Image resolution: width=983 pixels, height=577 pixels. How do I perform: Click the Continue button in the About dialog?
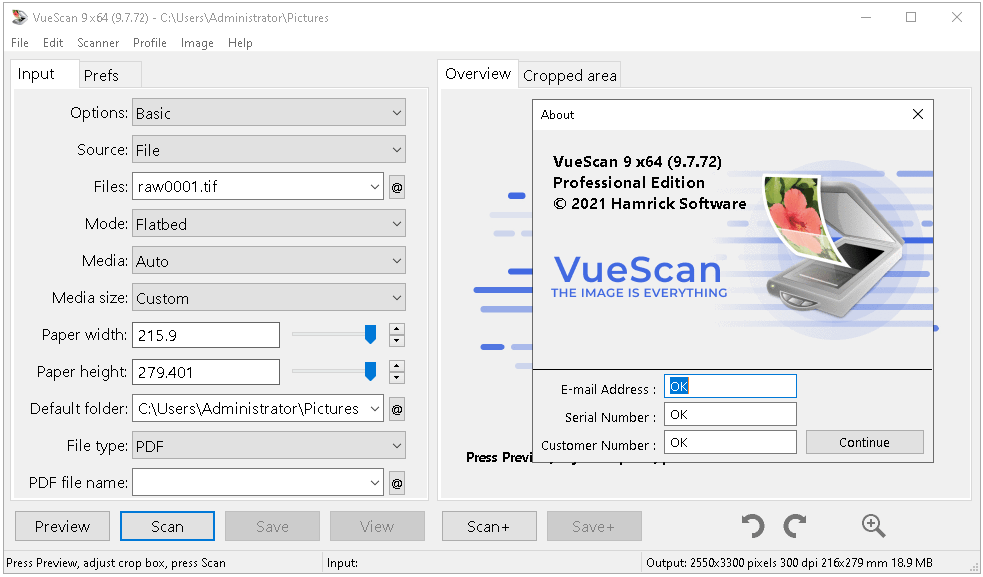click(x=865, y=442)
